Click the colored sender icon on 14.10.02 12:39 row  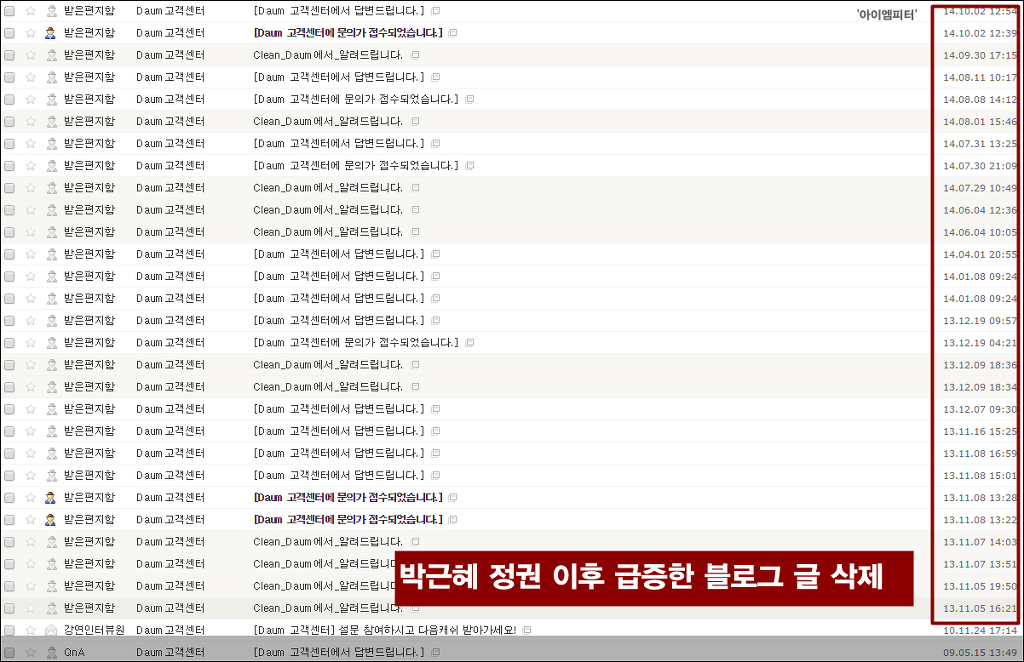pyautogui.click(x=50, y=33)
